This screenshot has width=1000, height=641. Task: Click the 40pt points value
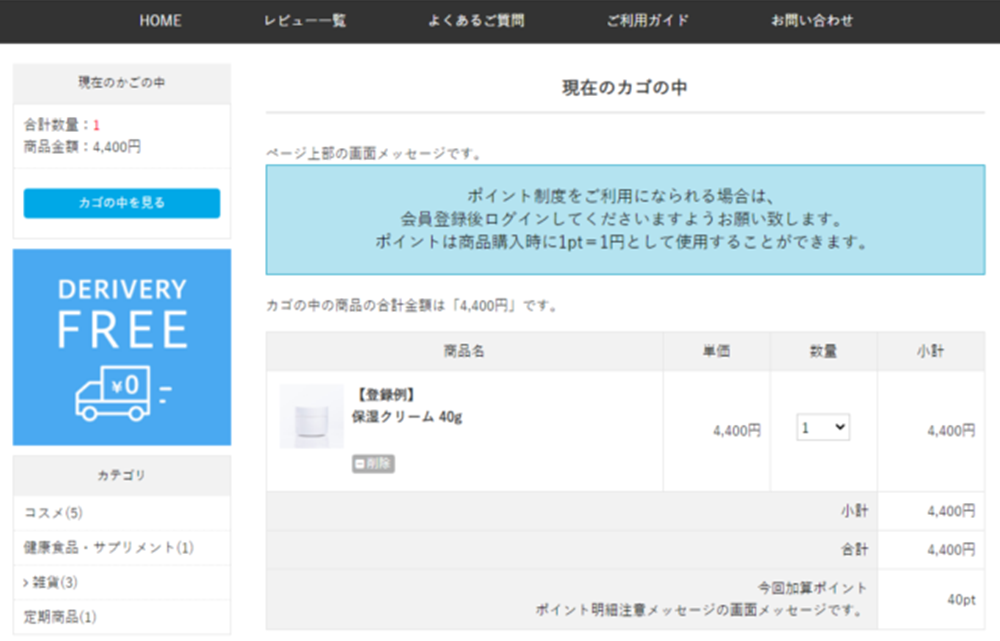960,599
